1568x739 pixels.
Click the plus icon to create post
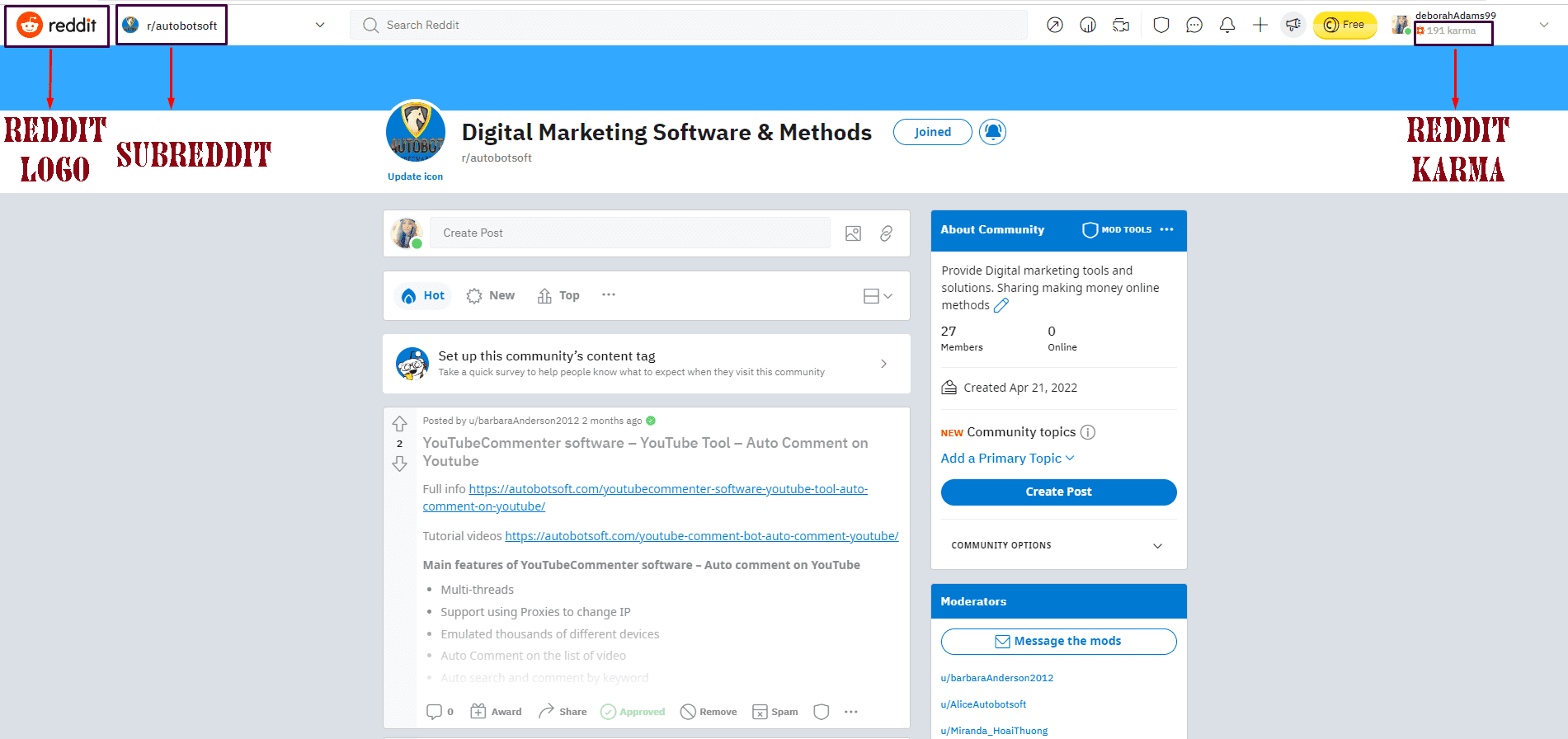[x=1260, y=25]
